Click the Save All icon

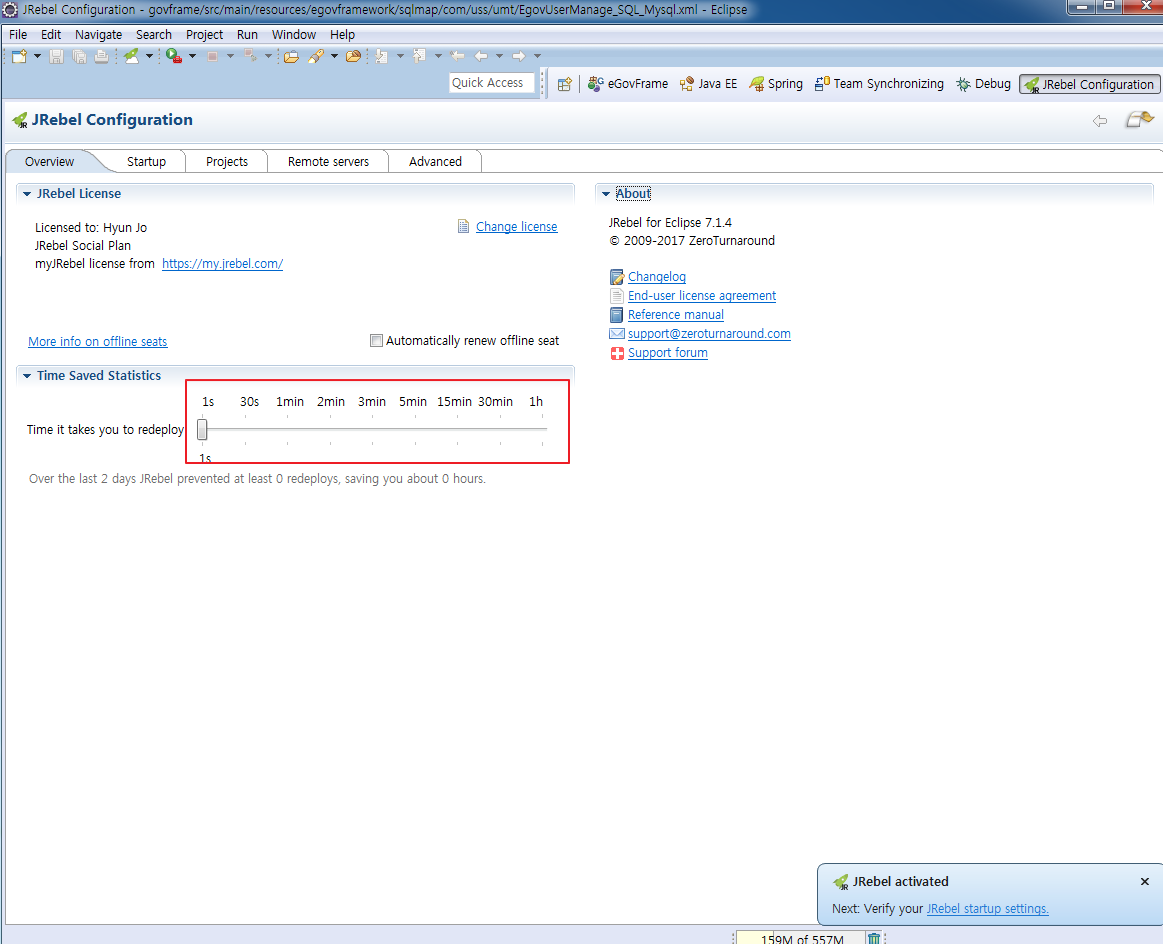pos(79,56)
